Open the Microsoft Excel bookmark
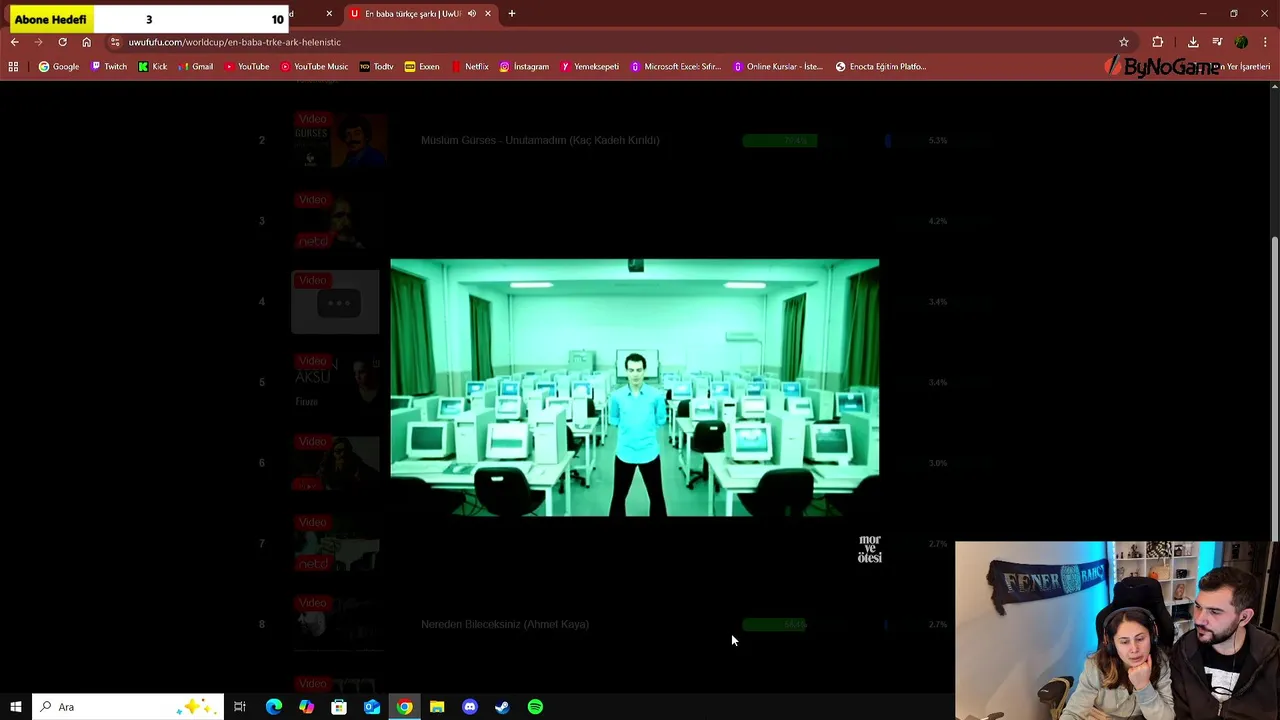 coord(676,66)
